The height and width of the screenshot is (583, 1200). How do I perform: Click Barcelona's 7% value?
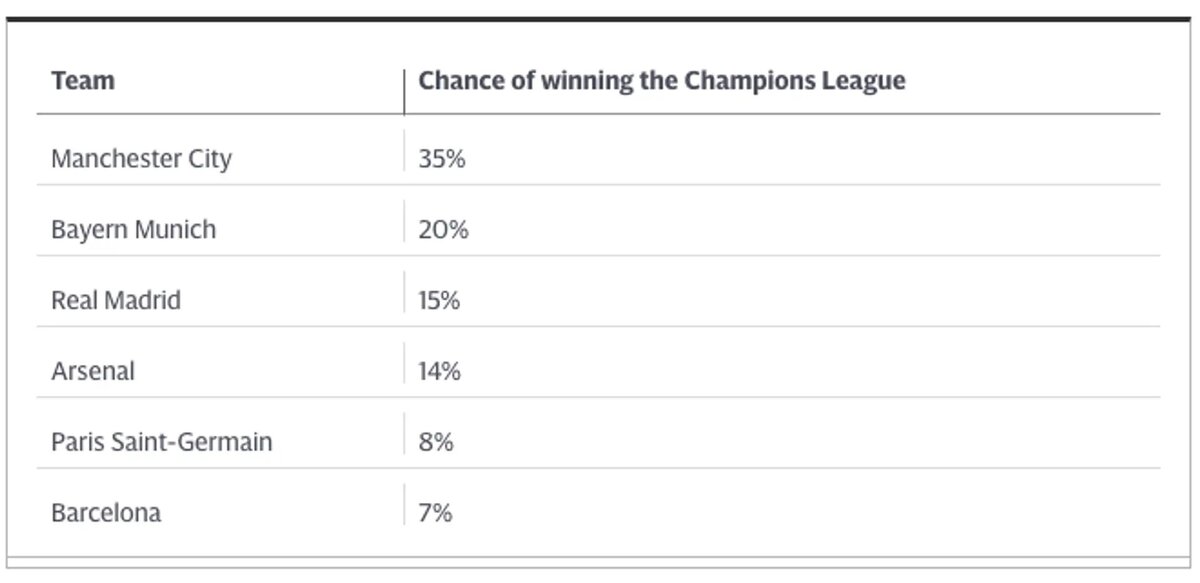(435, 513)
